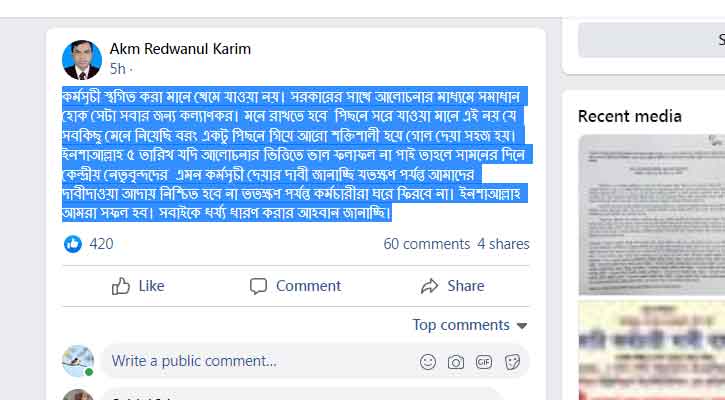This screenshot has height=400, width=725.
Task: Insert an emoji into the comment
Action: pyautogui.click(x=428, y=361)
